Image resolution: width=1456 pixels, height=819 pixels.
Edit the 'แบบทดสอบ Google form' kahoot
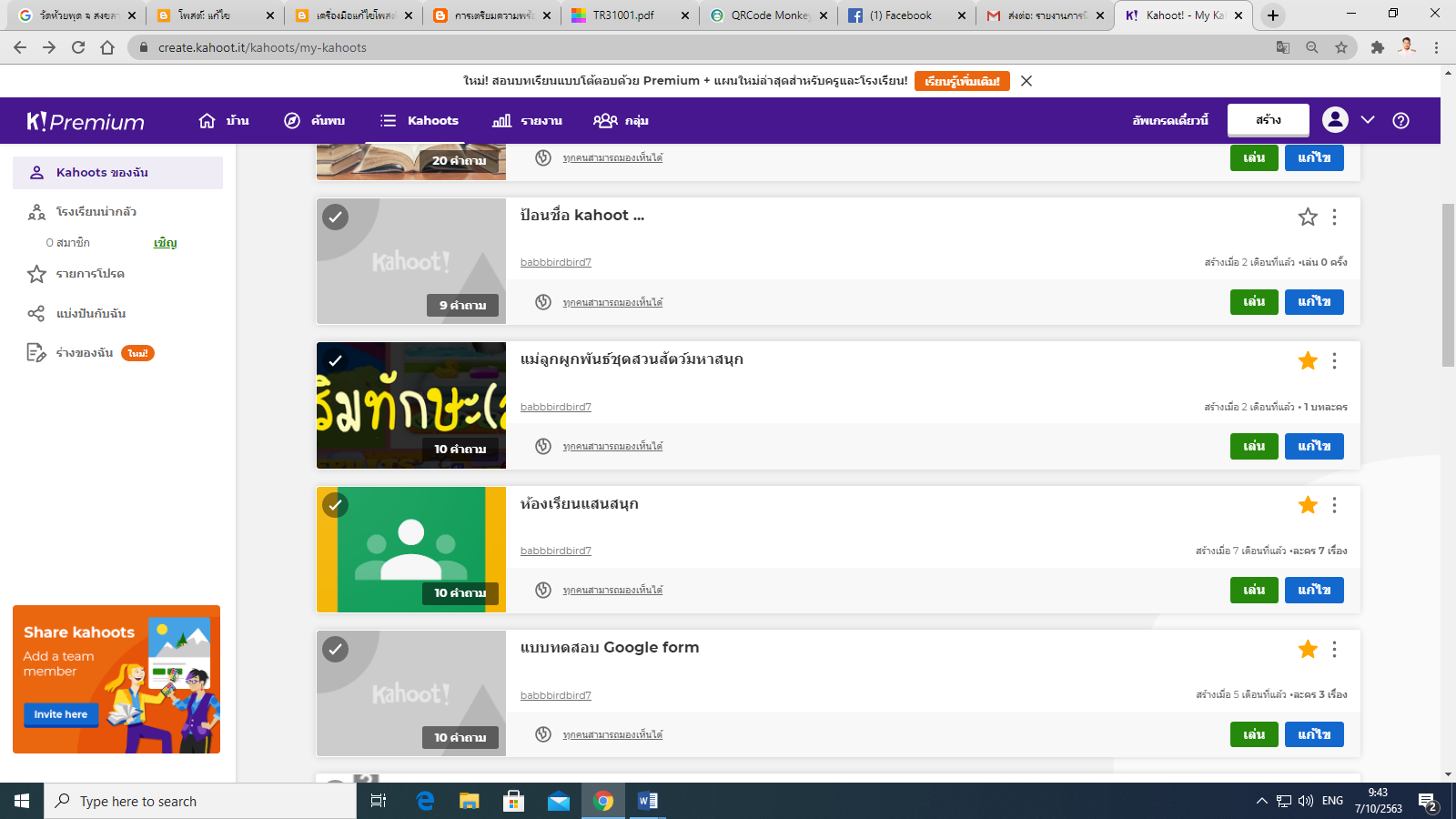[1314, 734]
